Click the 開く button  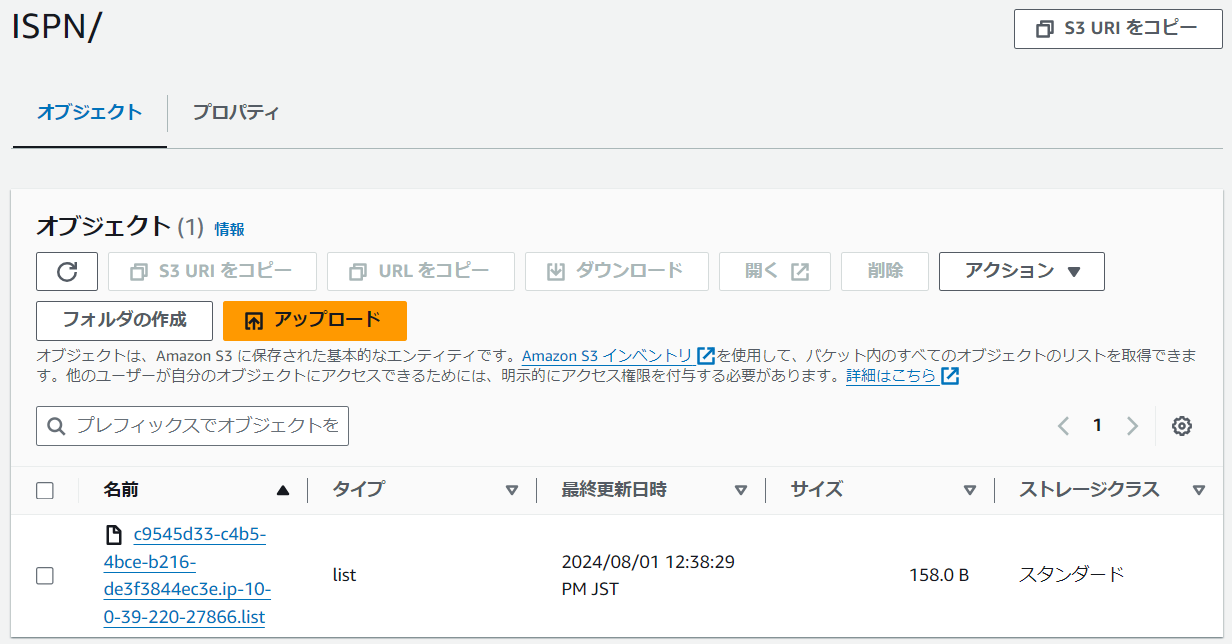click(x=775, y=271)
